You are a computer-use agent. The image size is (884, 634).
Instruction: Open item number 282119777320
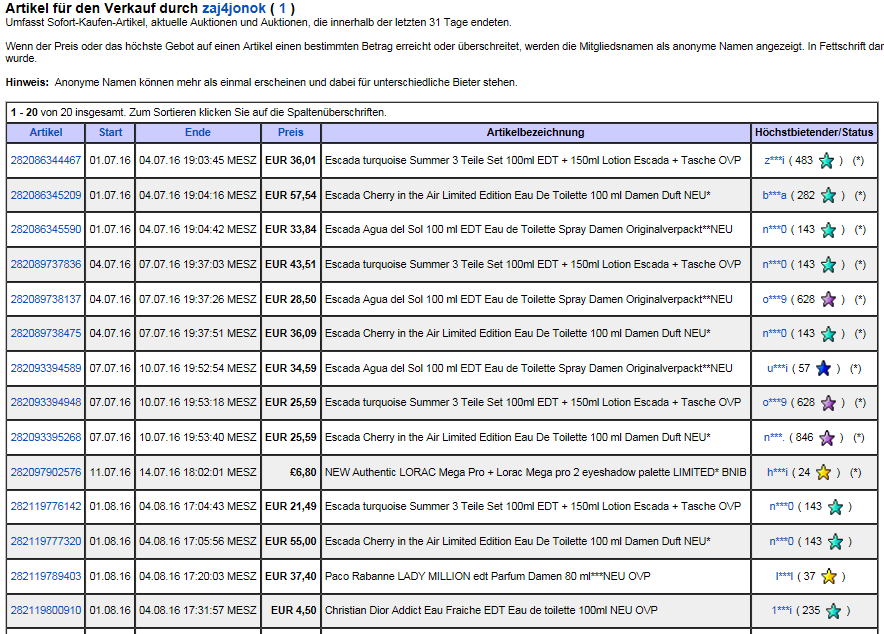tap(46, 541)
